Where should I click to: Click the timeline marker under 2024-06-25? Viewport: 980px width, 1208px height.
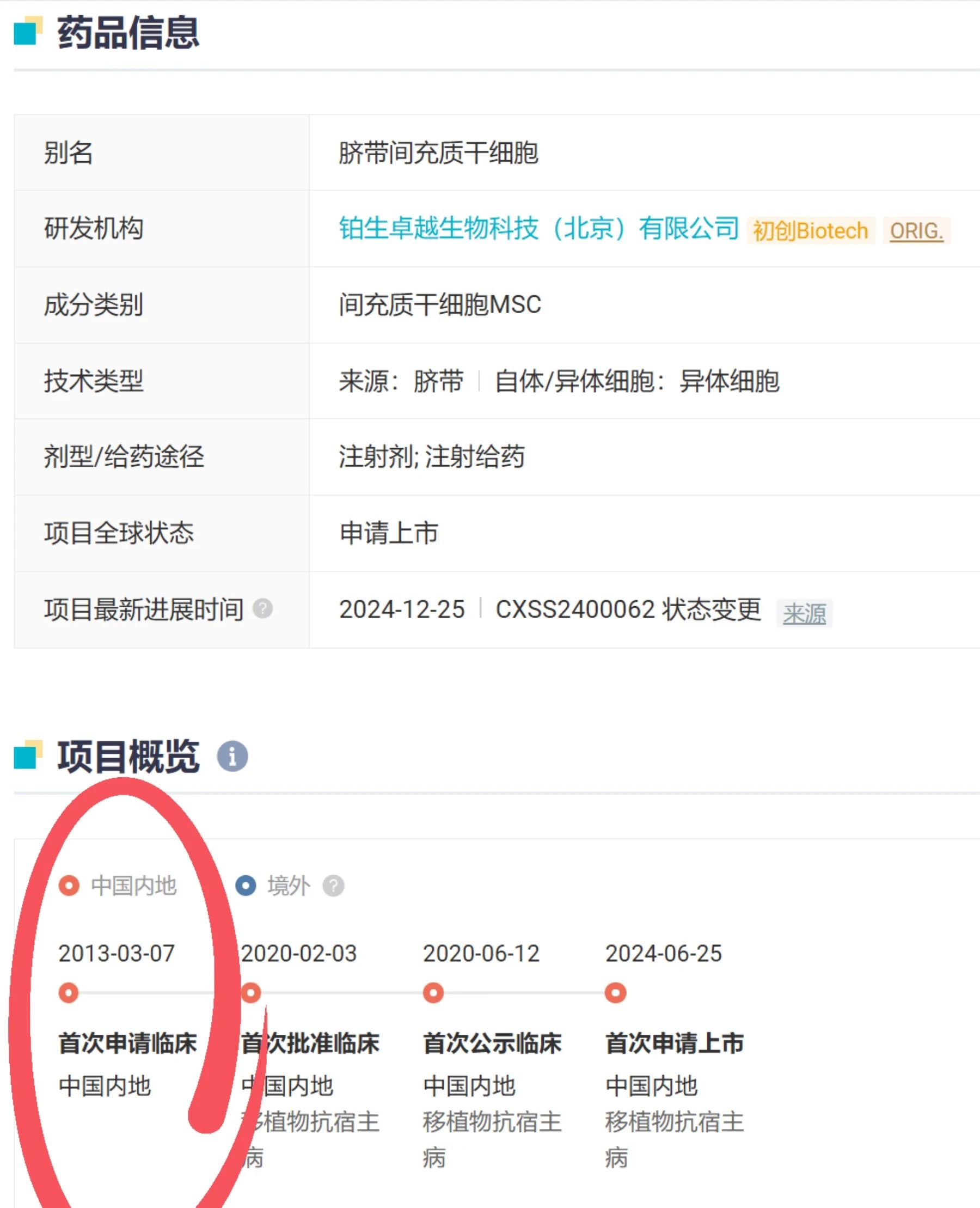(615, 993)
